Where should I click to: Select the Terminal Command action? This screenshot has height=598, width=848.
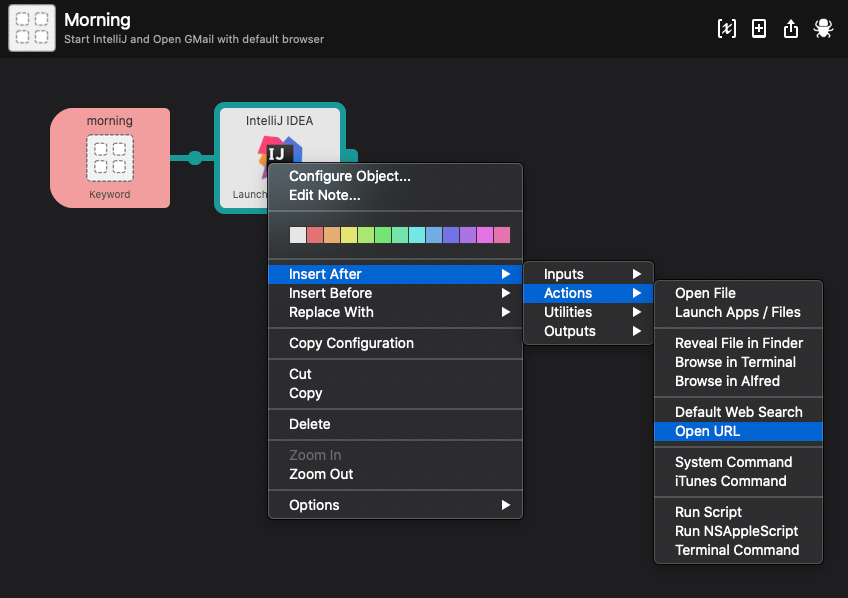(x=738, y=550)
